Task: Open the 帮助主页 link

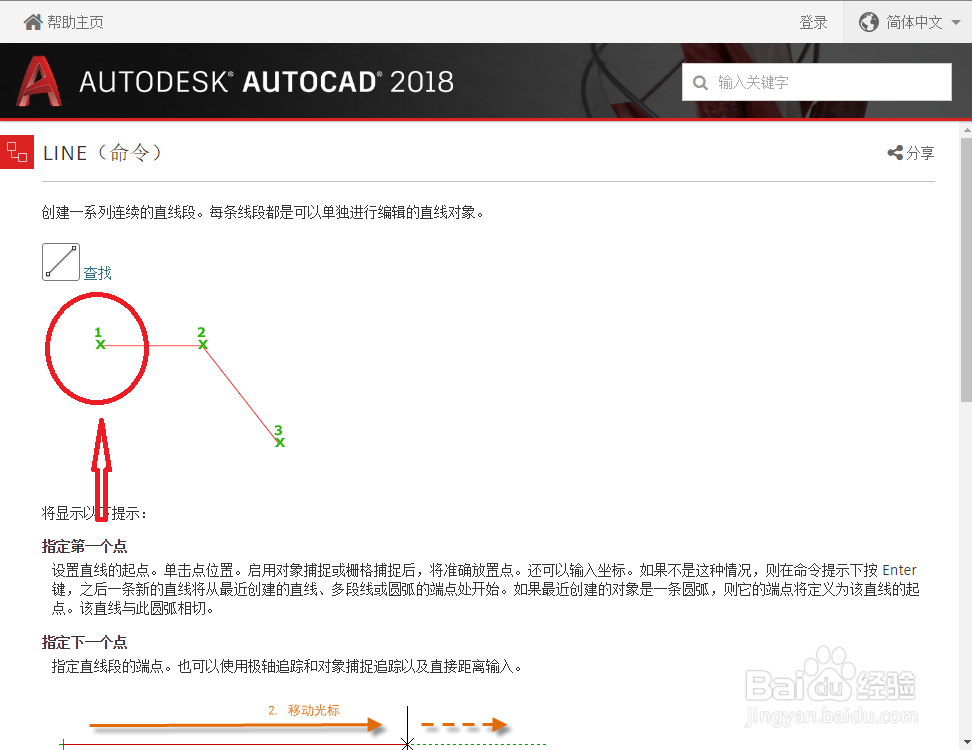Action: tap(76, 22)
